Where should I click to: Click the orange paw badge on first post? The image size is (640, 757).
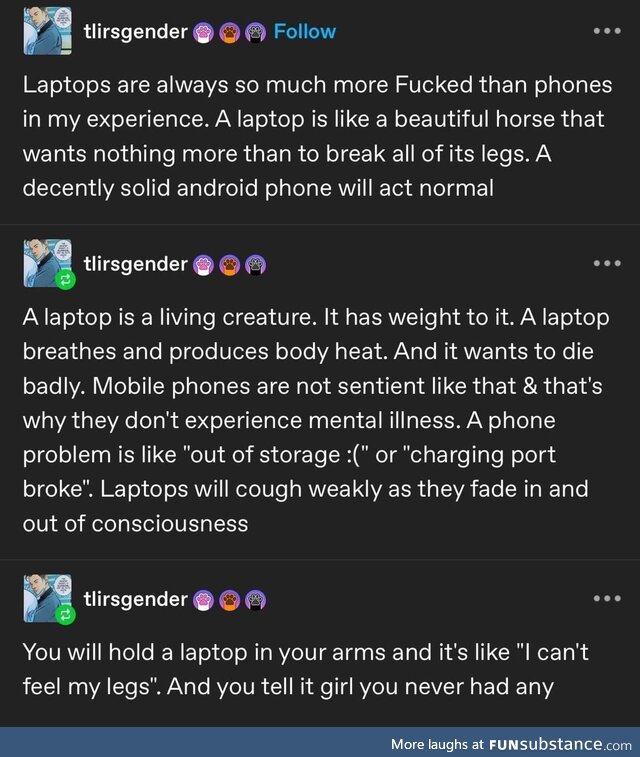click(x=230, y=33)
